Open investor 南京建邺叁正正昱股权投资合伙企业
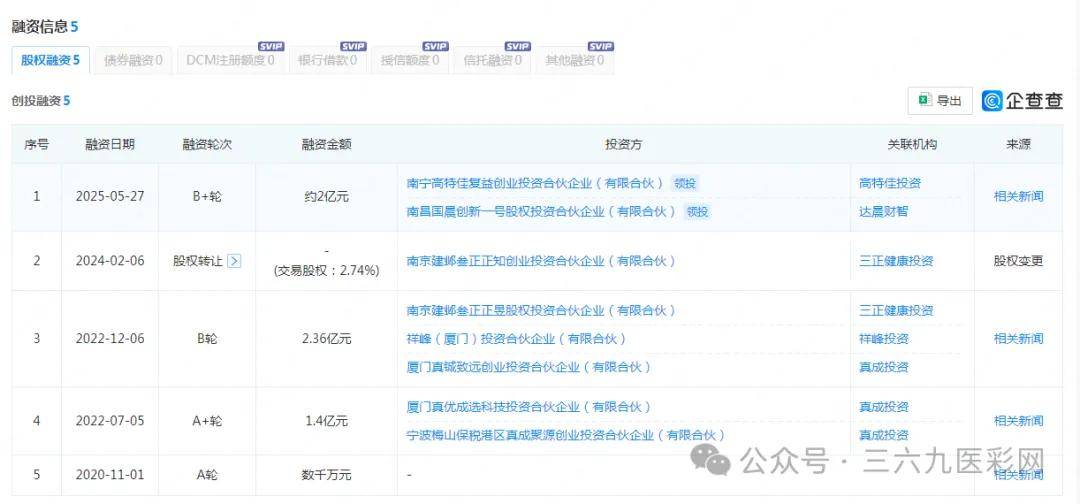The image size is (1080, 504). [541, 311]
